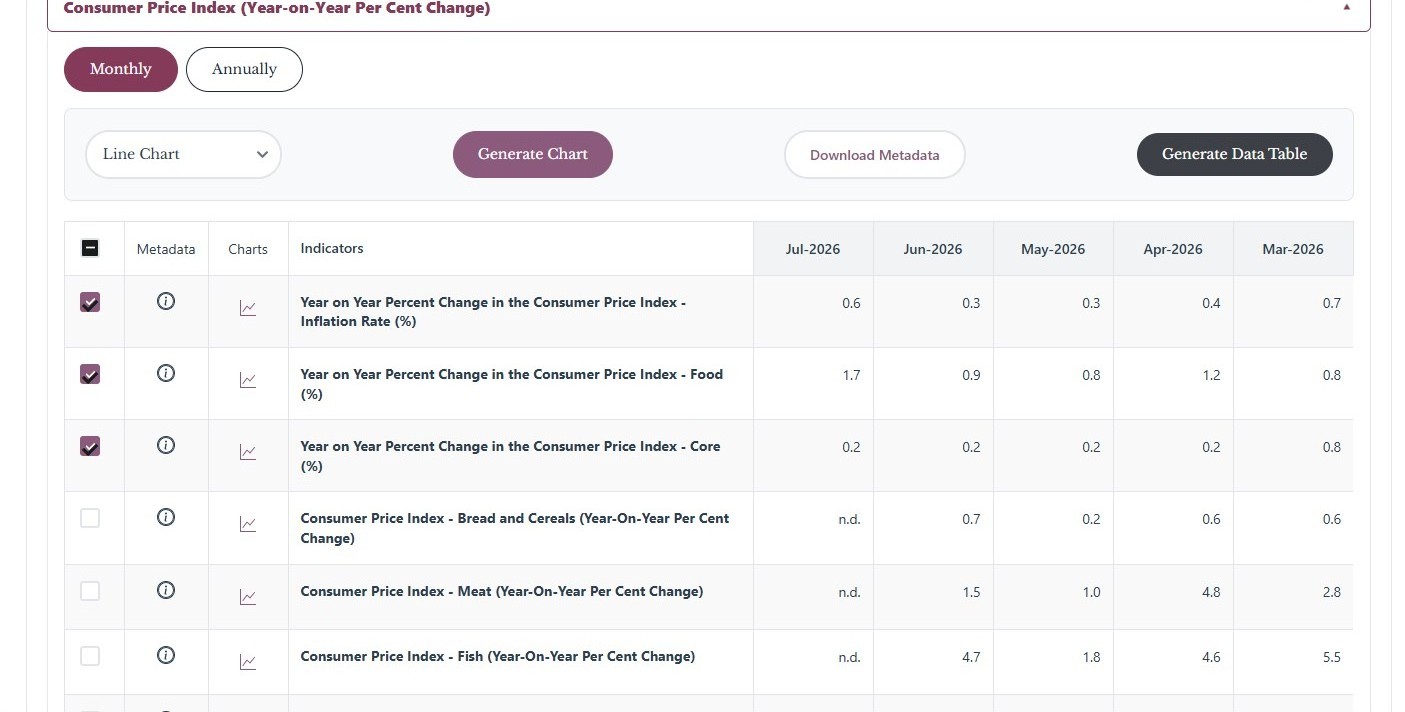The image size is (1405, 712).
Task: Click the Download Metadata button
Action: 875,155
